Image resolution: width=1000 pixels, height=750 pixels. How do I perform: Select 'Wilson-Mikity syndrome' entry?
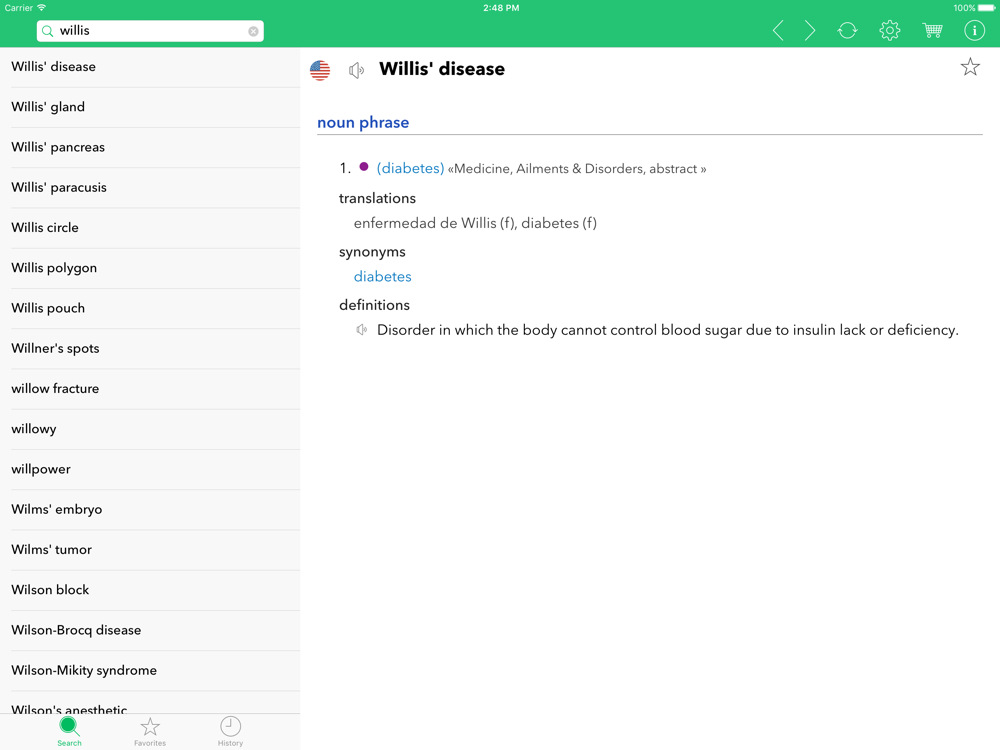pos(150,670)
